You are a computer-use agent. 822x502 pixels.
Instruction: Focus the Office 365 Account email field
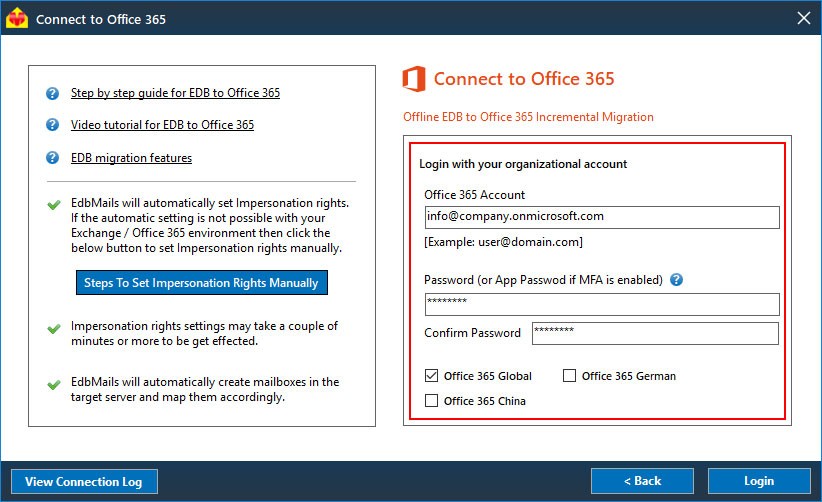pyautogui.click(x=601, y=217)
